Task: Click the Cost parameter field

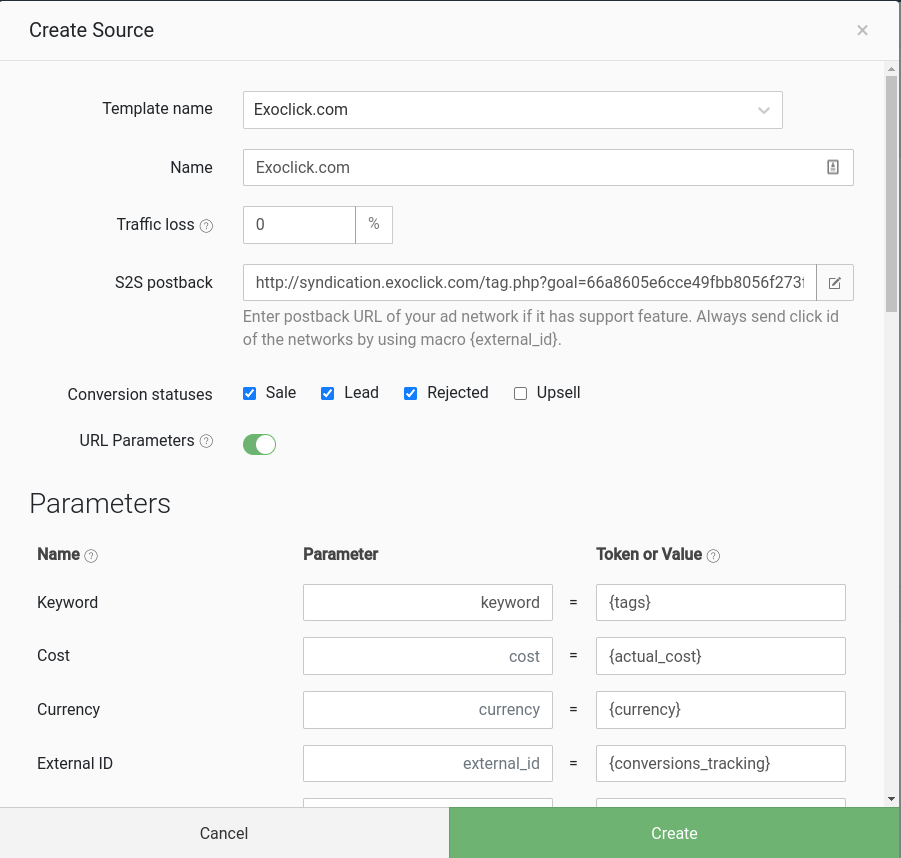Action: click(427, 656)
